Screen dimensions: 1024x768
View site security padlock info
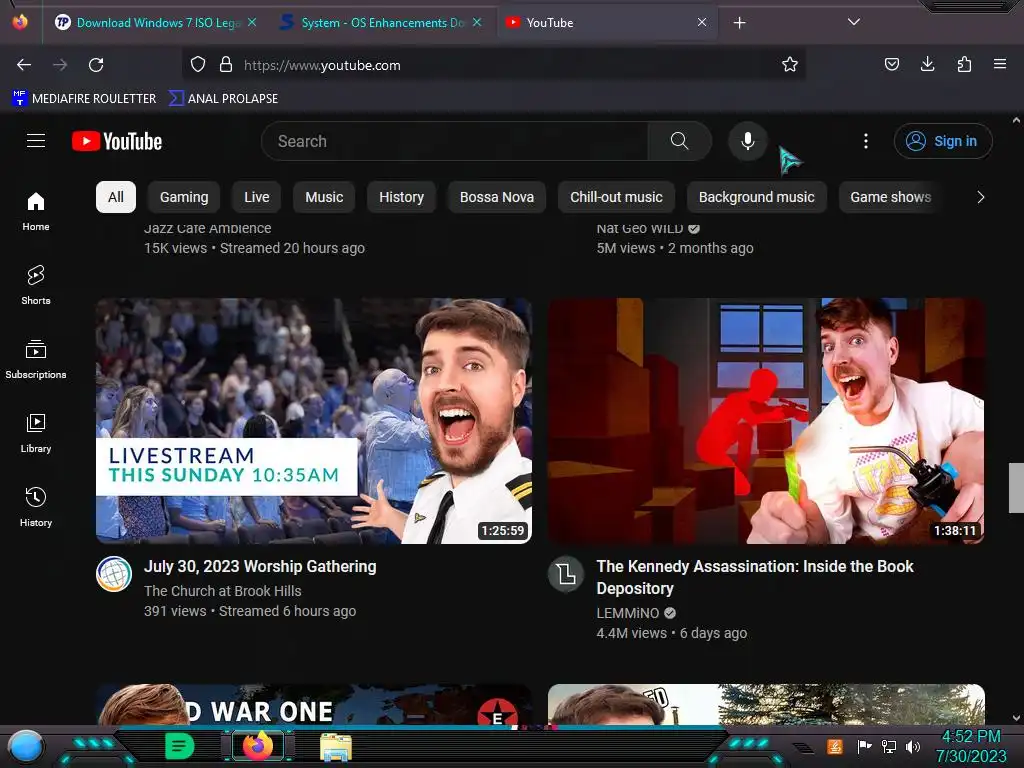click(226, 65)
